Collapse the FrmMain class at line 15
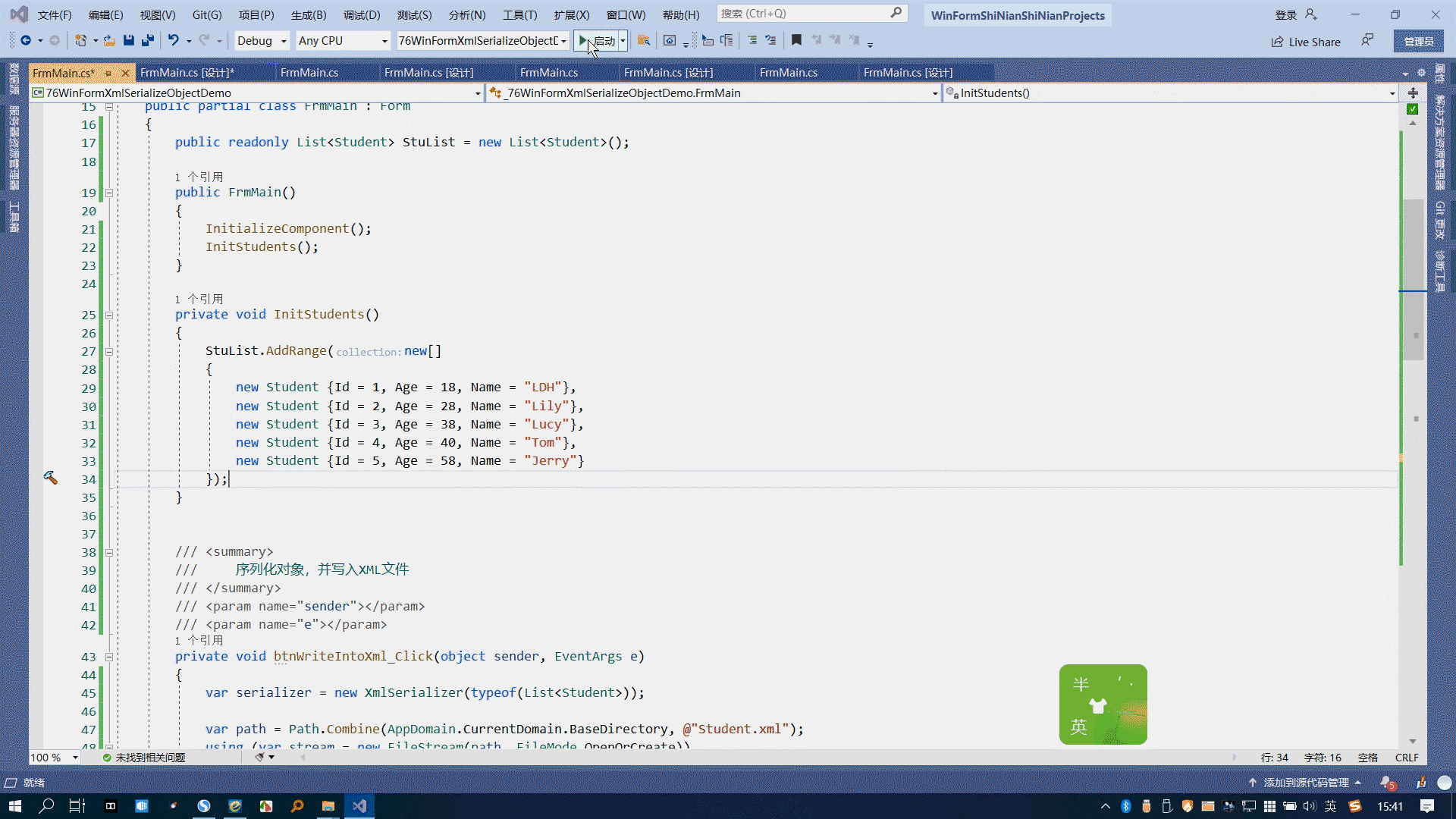This screenshot has width=1456, height=819. coord(109,107)
